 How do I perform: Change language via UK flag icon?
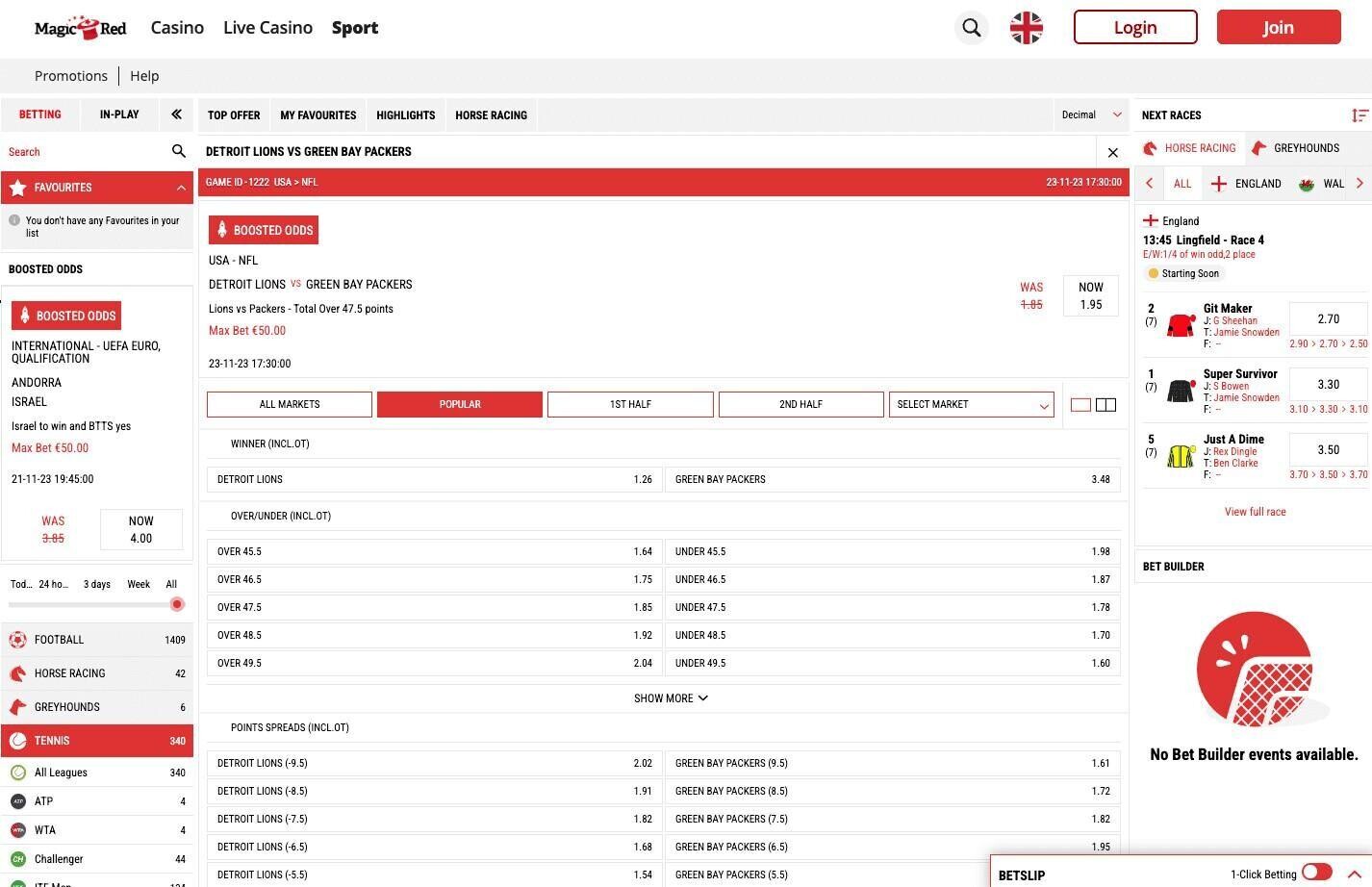[1027, 28]
